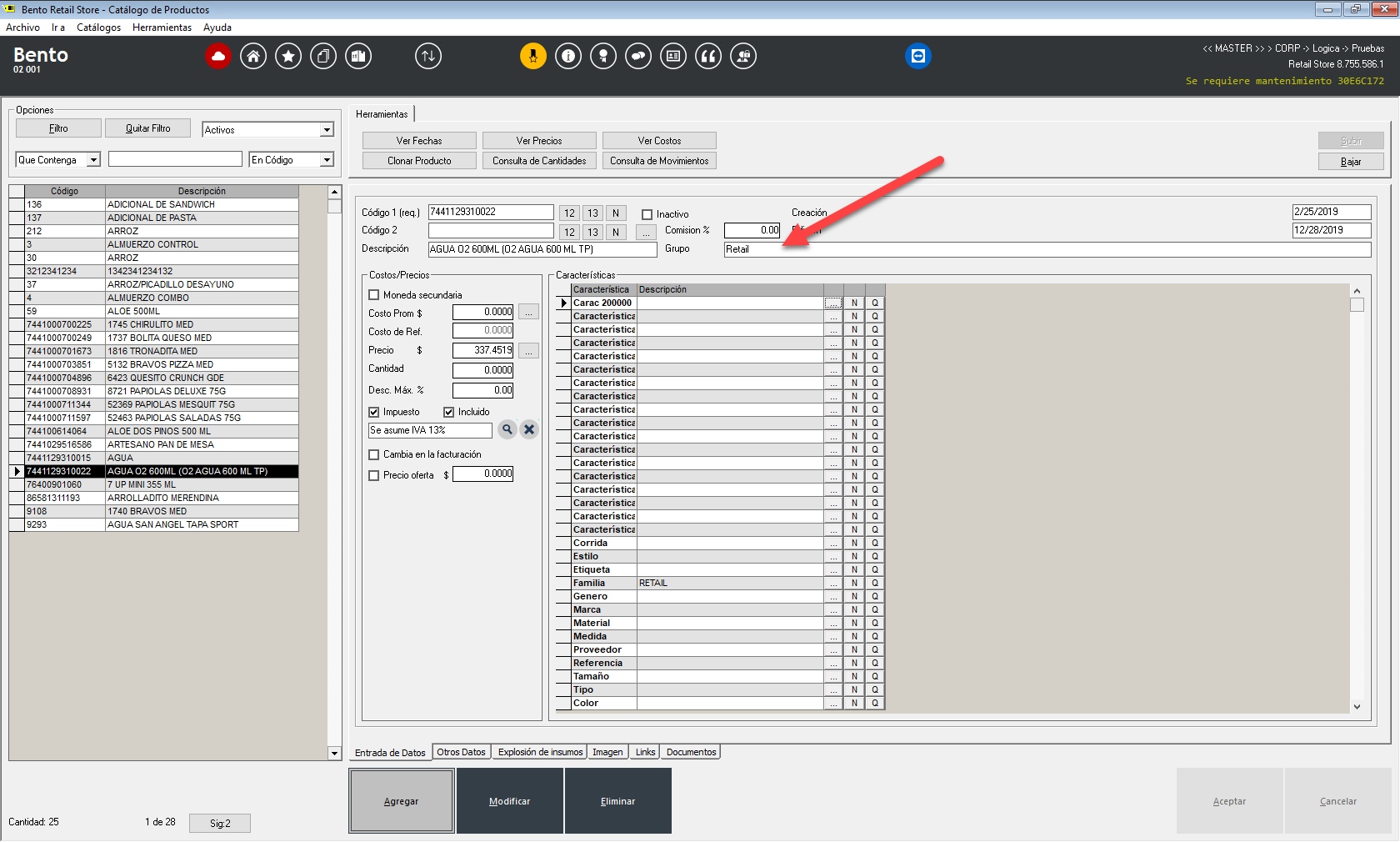Click the Q button in Familia row
1400x842 pixels.
875,583
